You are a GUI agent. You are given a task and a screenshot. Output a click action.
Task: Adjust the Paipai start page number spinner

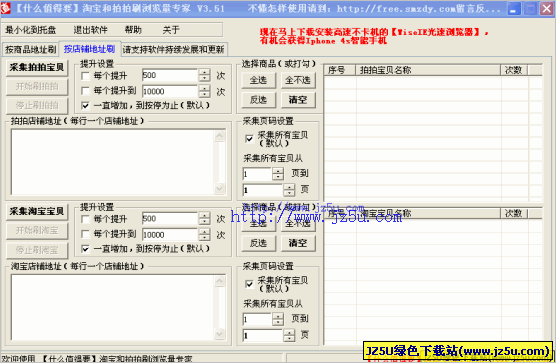coord(278,174)
